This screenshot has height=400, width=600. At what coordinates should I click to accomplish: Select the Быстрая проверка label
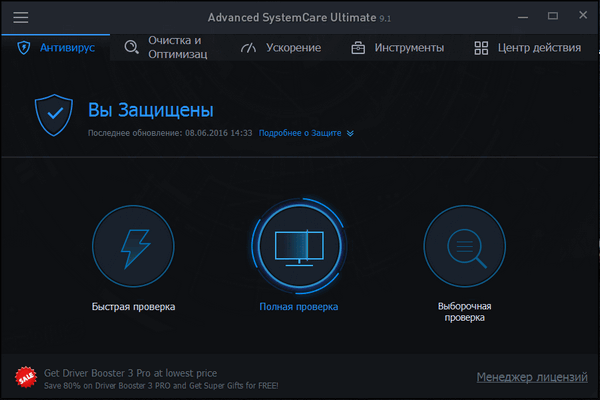tap(133, 306)
